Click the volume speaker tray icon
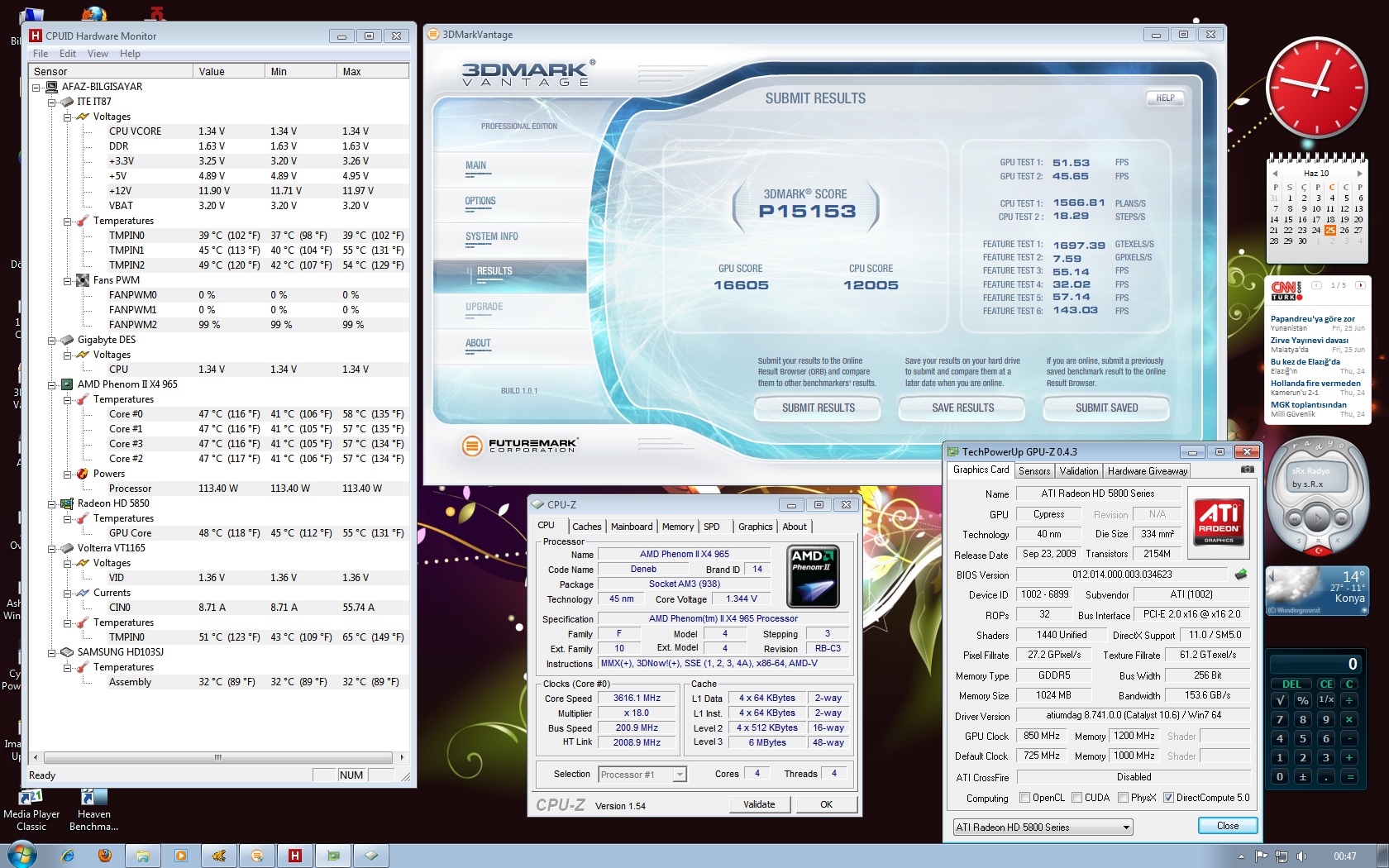 tap(1302, 856)
